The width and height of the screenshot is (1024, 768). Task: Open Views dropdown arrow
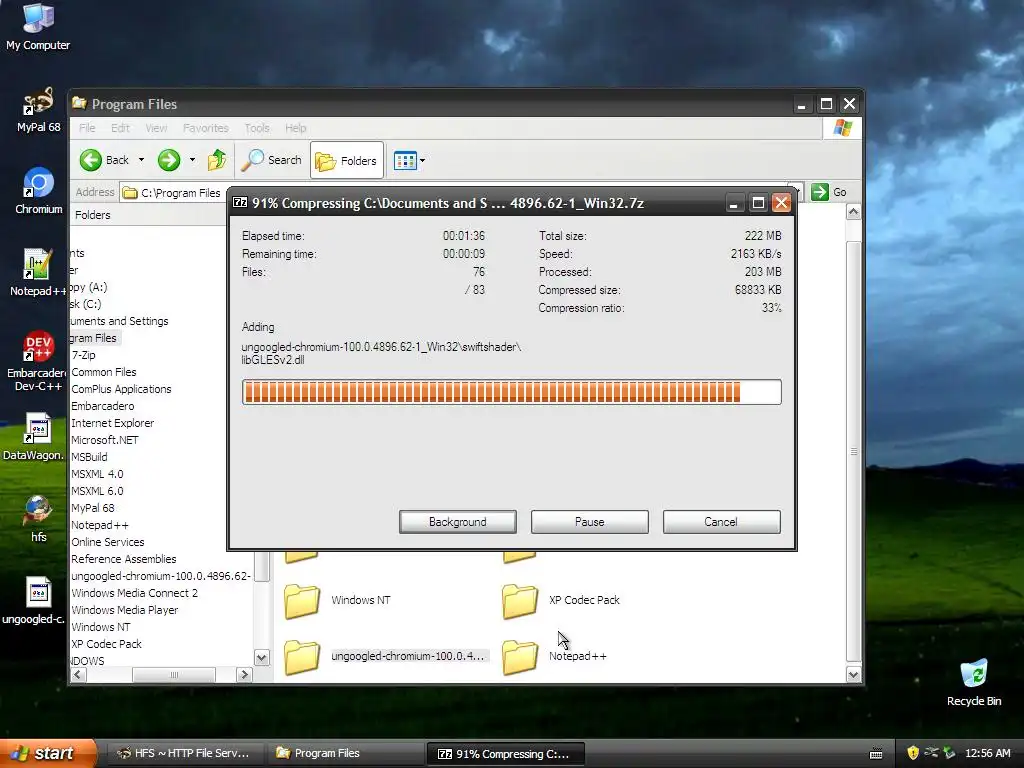click(x=423, y=160)
